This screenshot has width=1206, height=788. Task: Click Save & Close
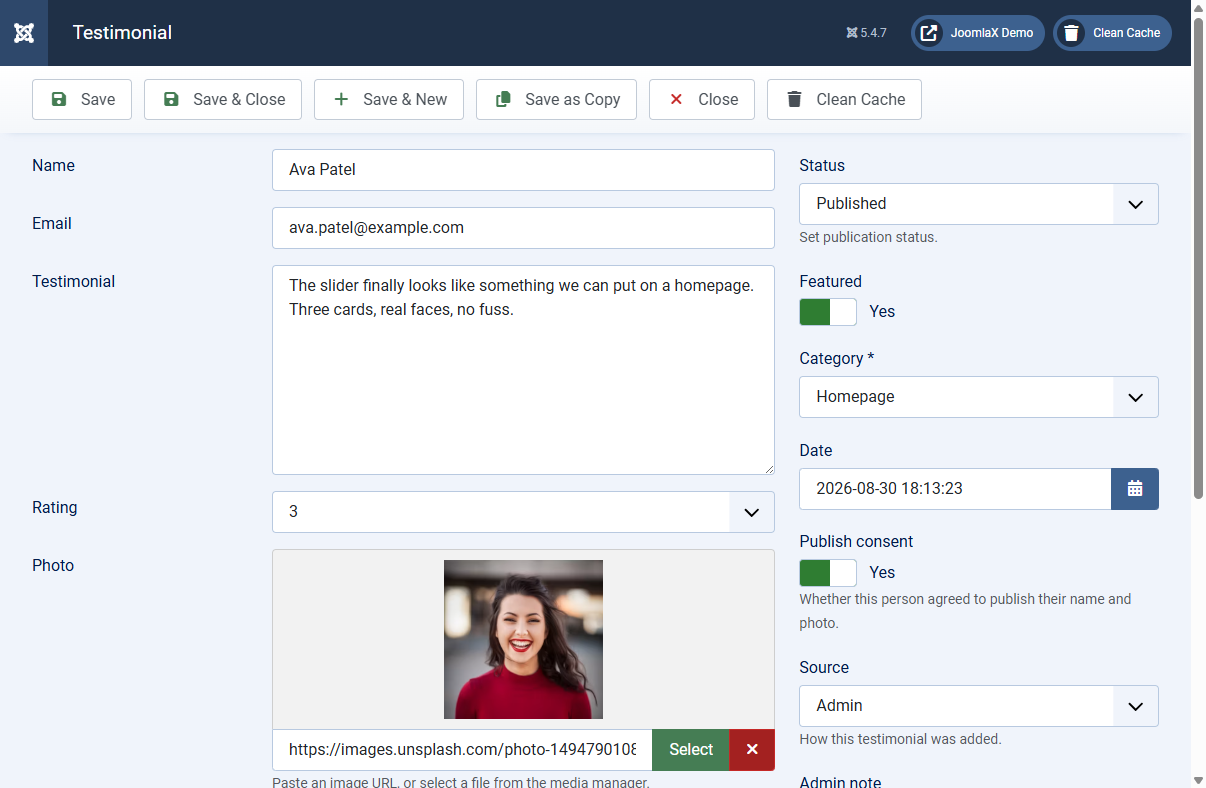coord(223,99)
